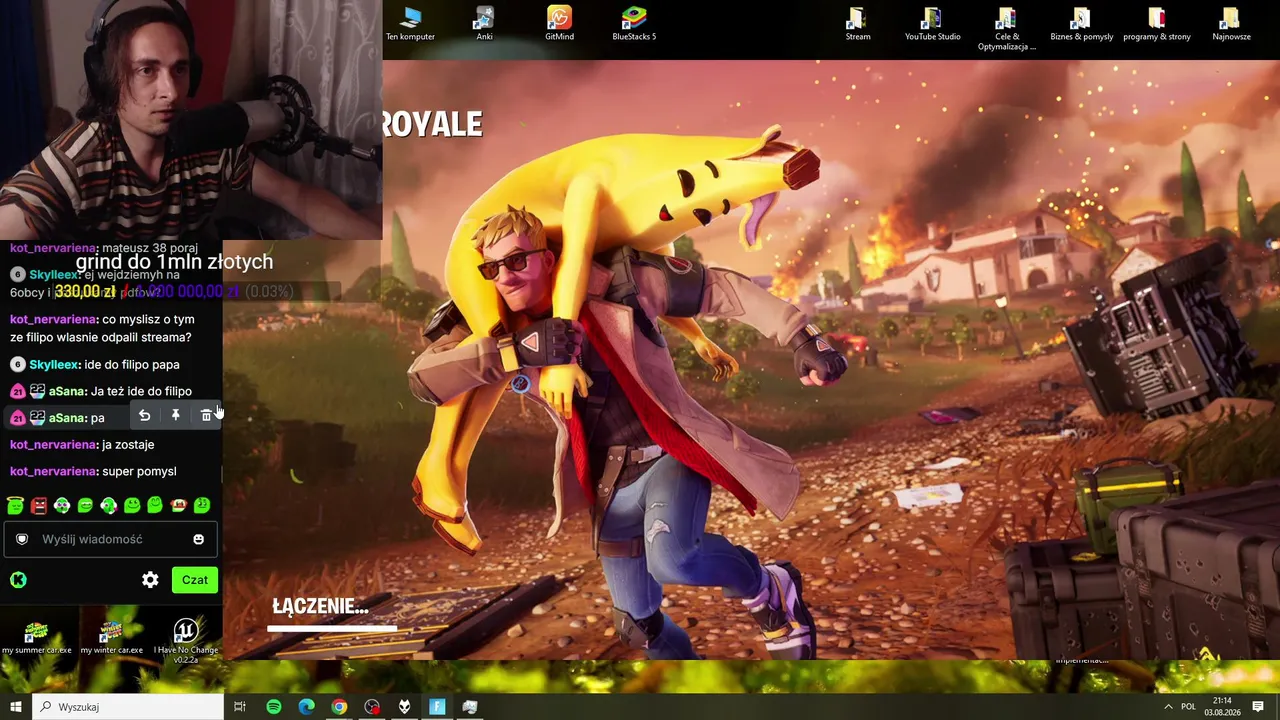This screenshot has height=720, width=1280.
Task: Click the ŁĄCZENIE... loading progress bar
Action: pyautogui.click(x=332, y=629)
